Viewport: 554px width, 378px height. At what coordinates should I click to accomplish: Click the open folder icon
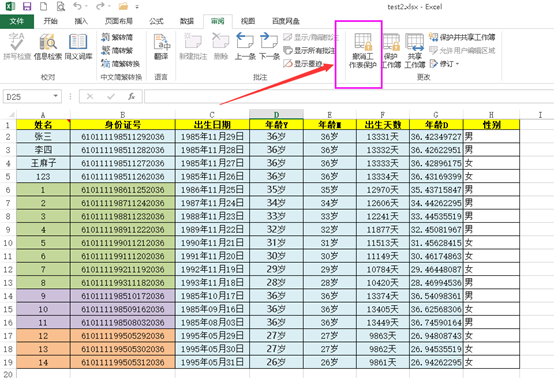click(x=123, y=6)
